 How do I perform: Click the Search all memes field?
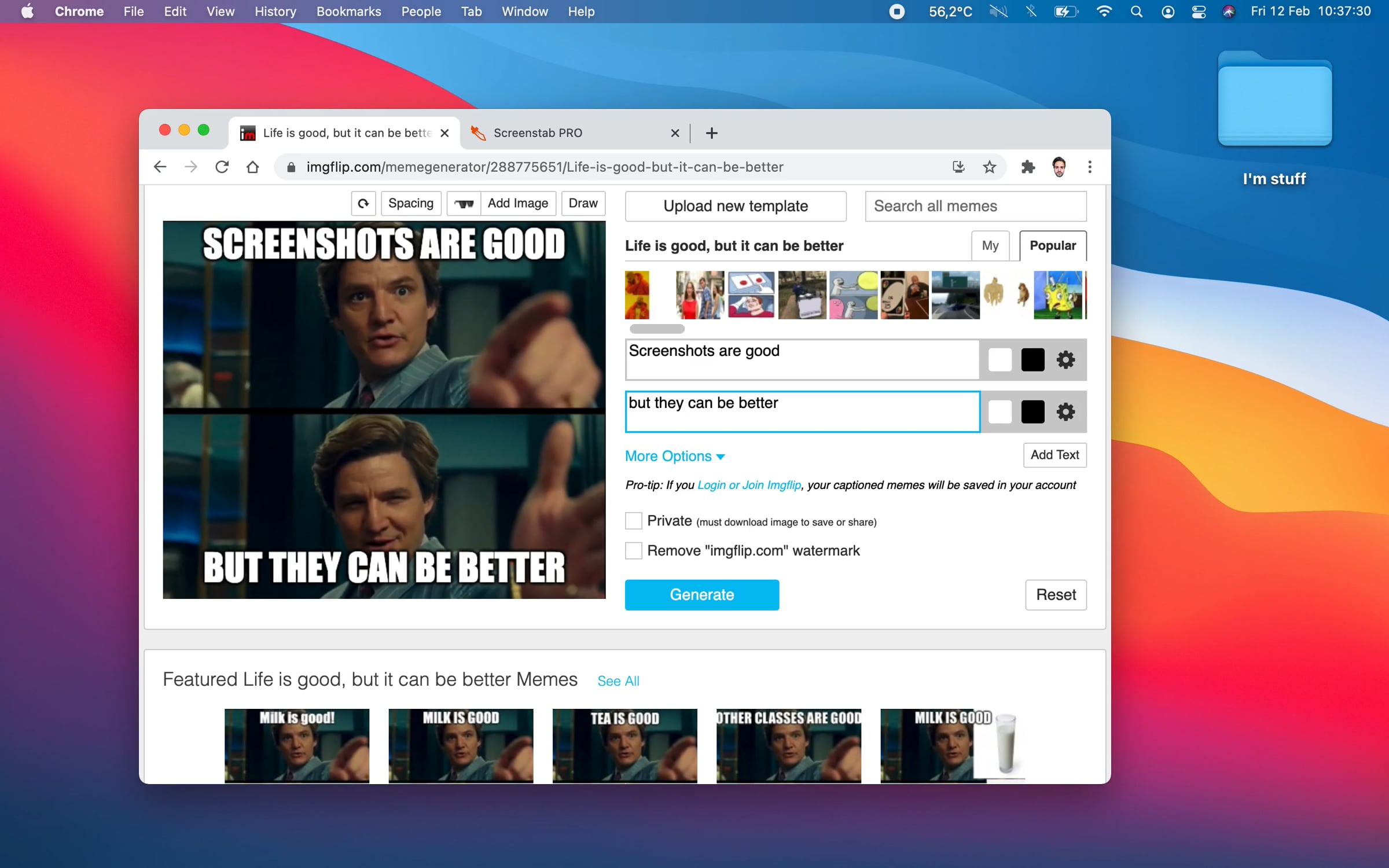pyautogui.click(x=976, y=207)
